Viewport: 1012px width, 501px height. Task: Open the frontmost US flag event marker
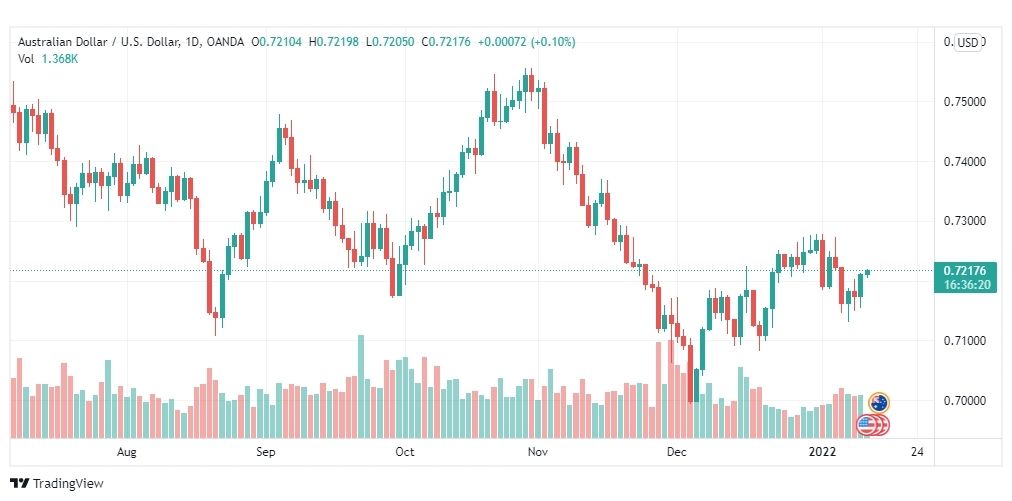[x=866, y=425]
